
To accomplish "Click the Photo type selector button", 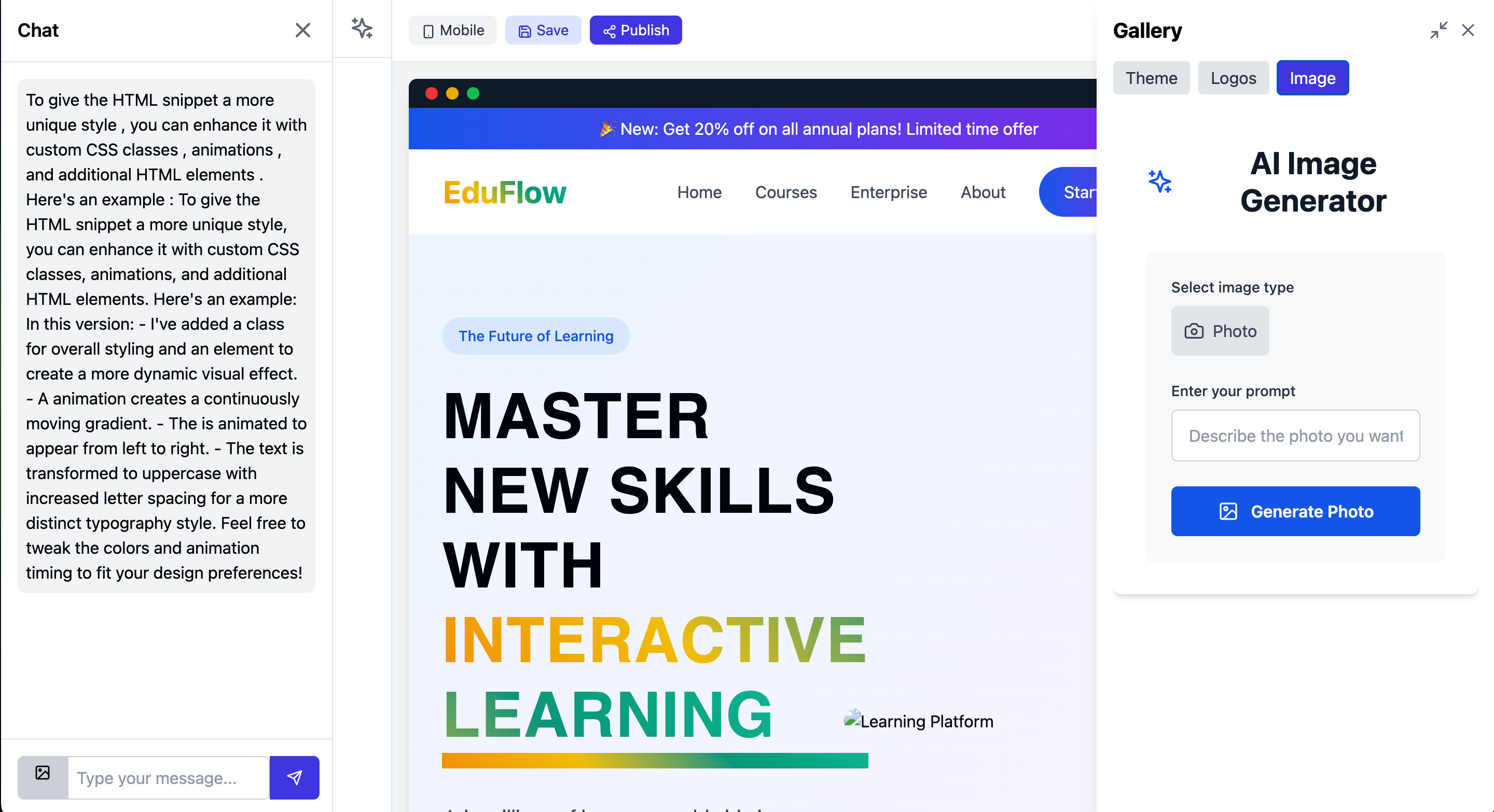I will coord(1220,331).
